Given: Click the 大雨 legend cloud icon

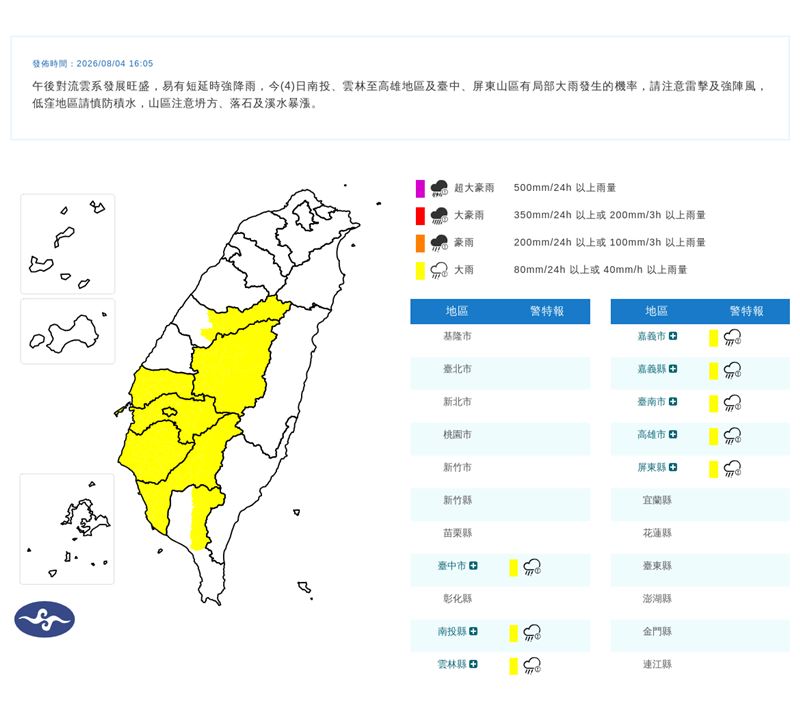Looking at the screenshot, I should 439,270.
